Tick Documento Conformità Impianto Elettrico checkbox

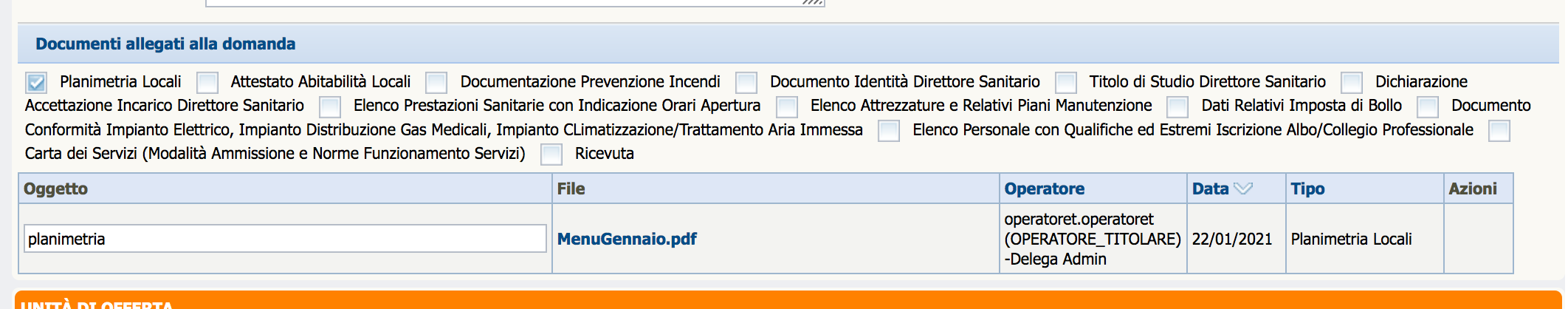pos(1428,107)
